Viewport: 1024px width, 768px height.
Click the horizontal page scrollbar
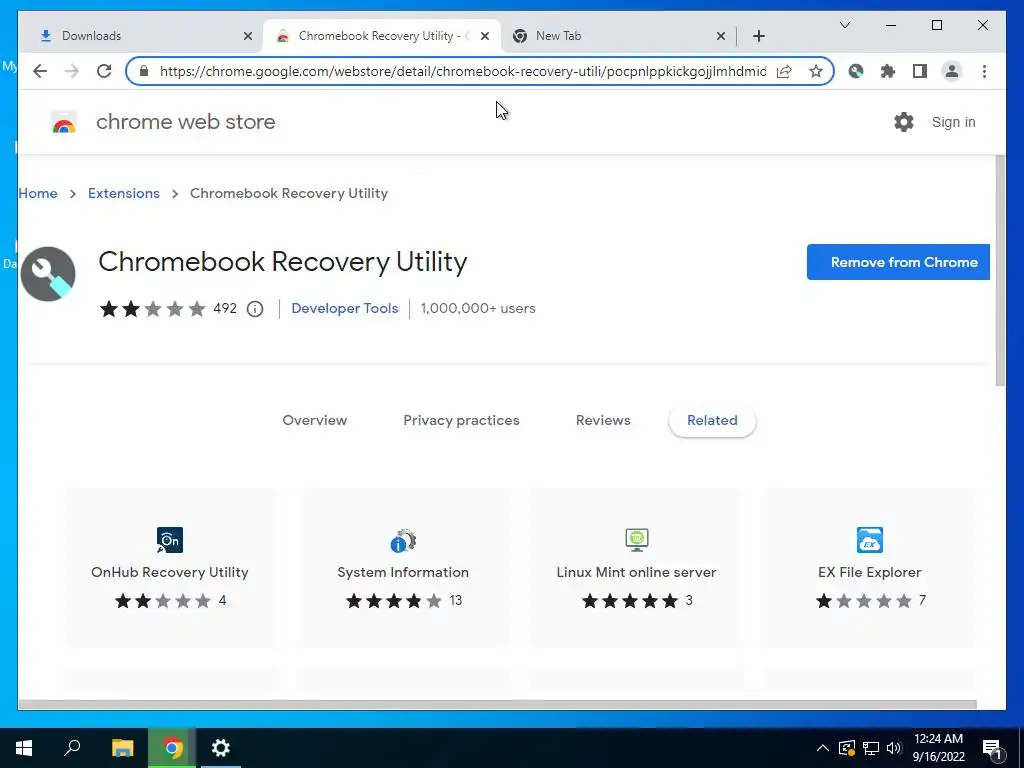tap(497, 705)
